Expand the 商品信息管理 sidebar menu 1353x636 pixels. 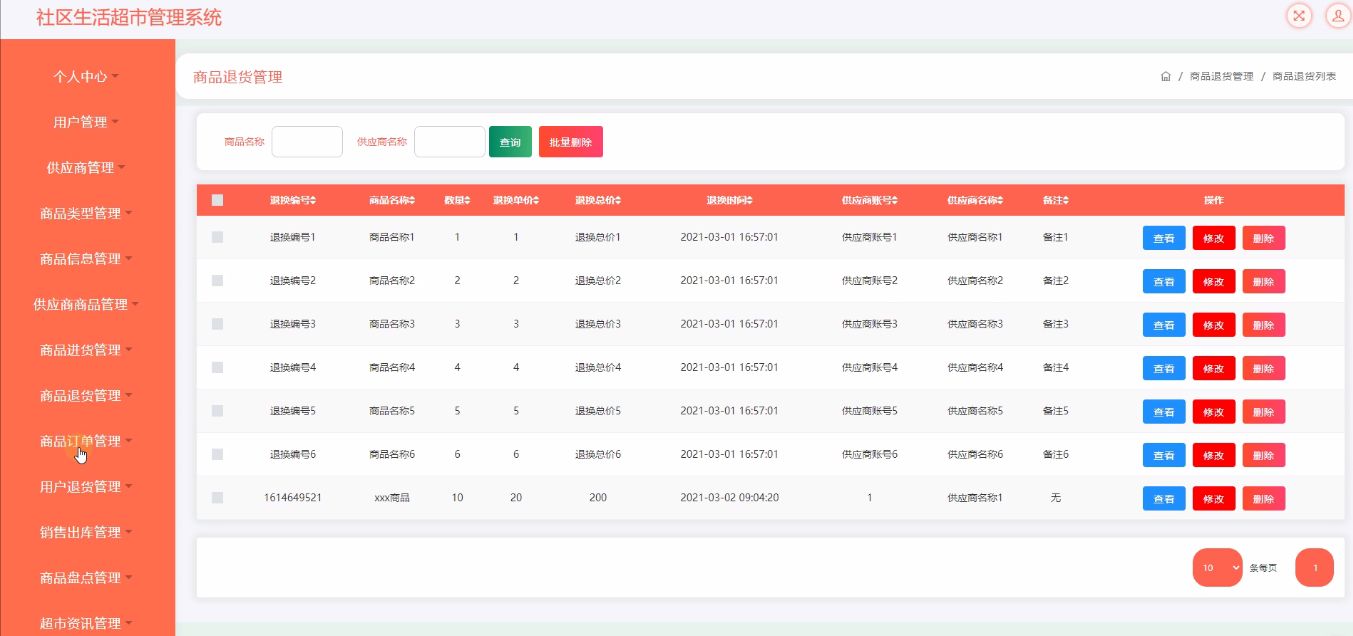click(x=87, y=258)
